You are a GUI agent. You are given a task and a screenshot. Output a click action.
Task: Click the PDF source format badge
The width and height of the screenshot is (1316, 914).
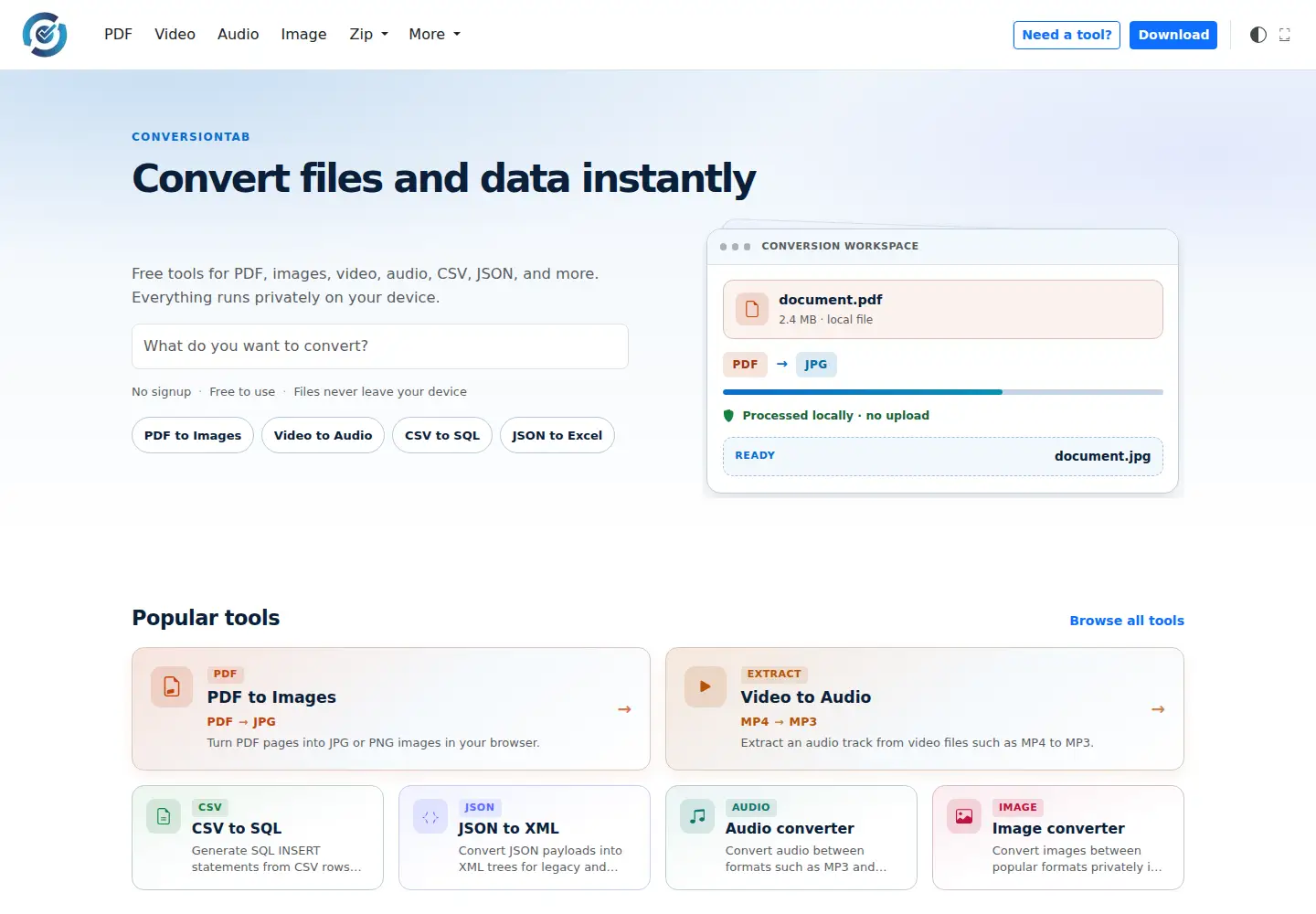[745, 365]
